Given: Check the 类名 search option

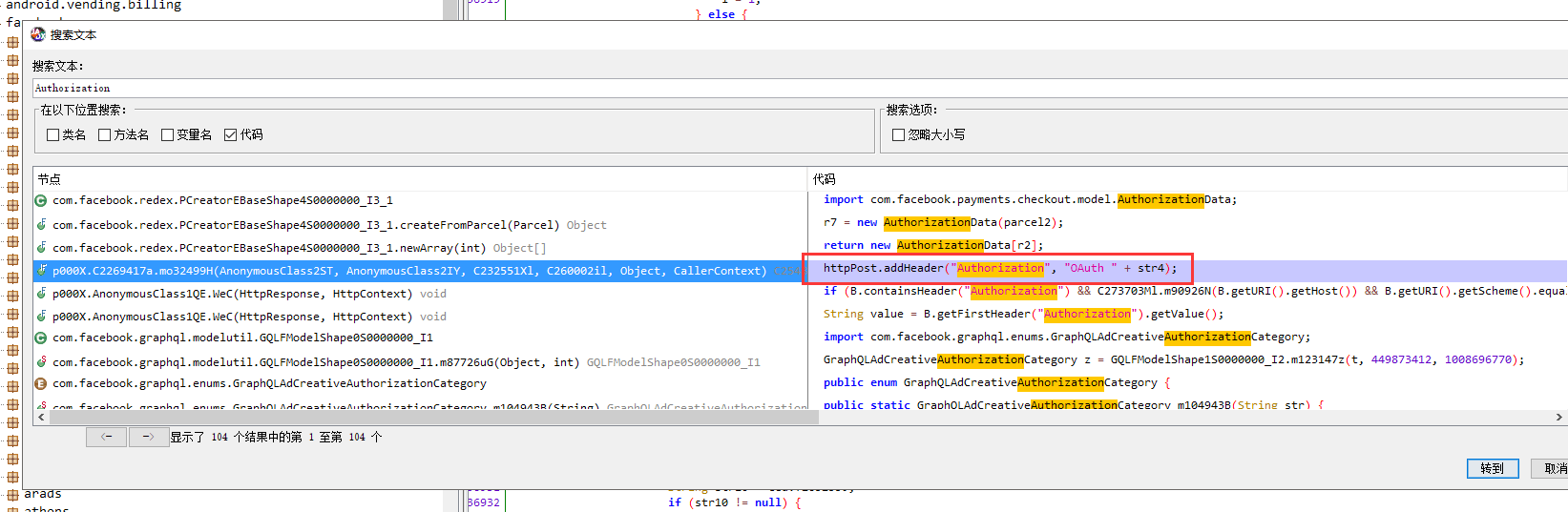Looking at the screenshot, I should coord(53,134).
